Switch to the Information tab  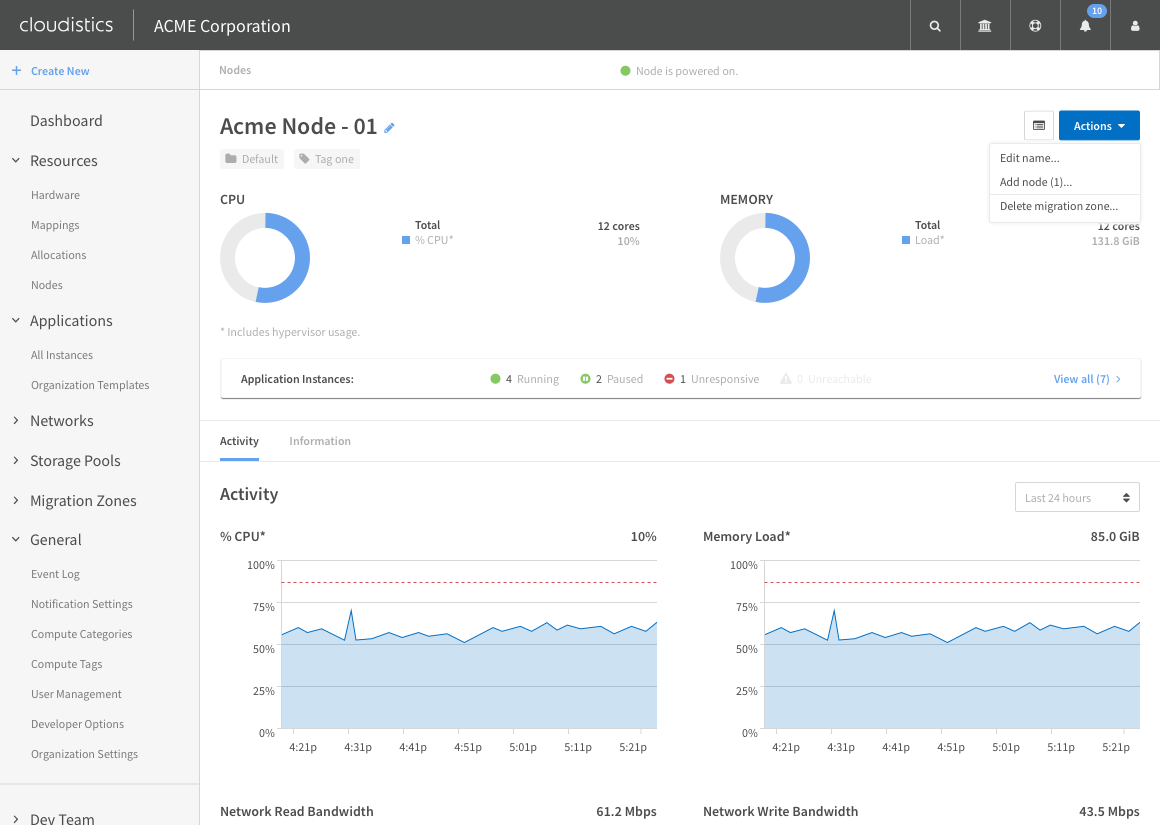(320, 441)
